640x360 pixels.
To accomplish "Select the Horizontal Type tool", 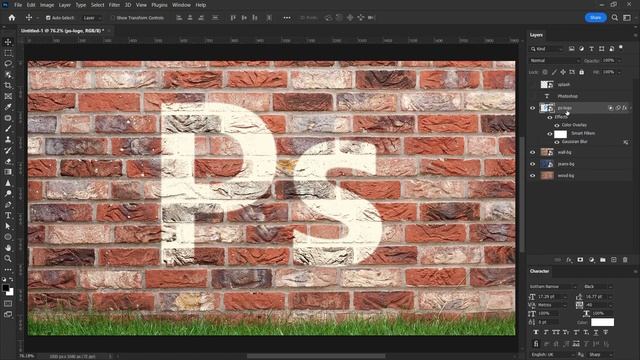I will (x=8, y=215).
